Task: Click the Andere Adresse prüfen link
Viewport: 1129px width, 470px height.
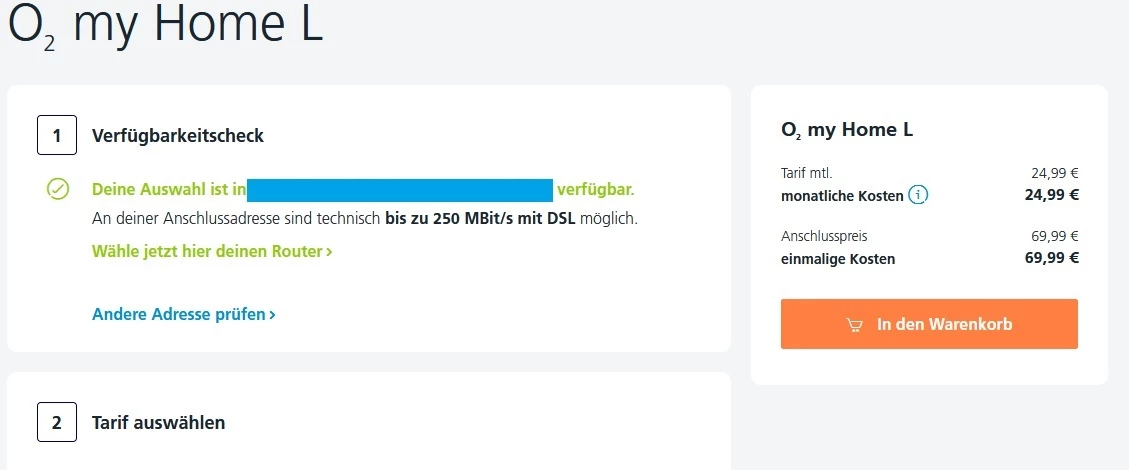Action: [179, 314]
